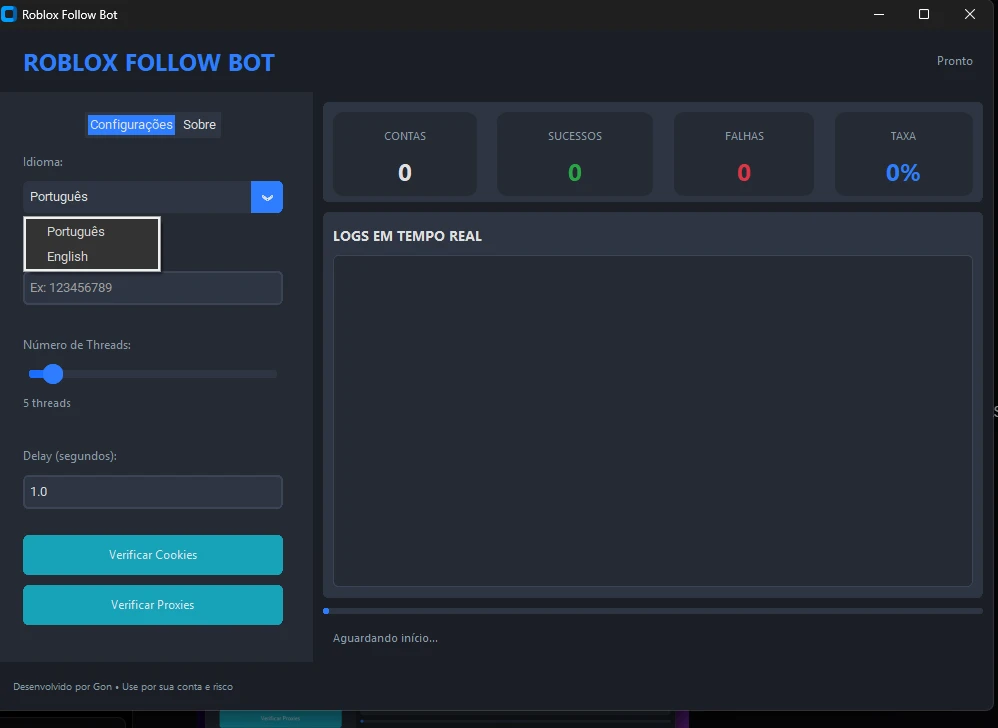Screen dimensions: 998x728
Task: Click the CONTAS counter card
Action: (405, 154)
